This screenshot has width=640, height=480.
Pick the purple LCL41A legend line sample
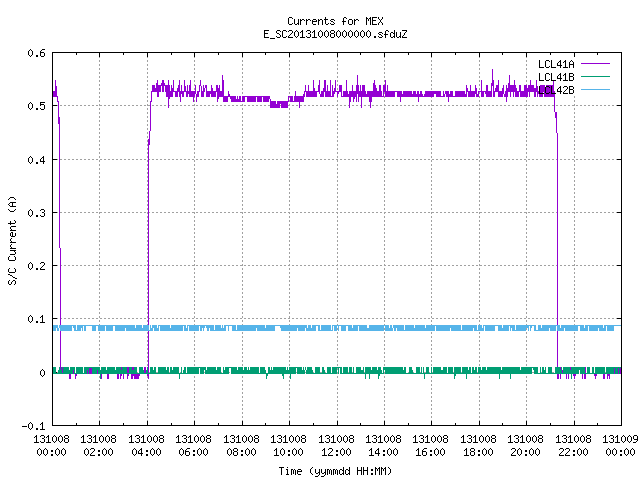(595, 64)
